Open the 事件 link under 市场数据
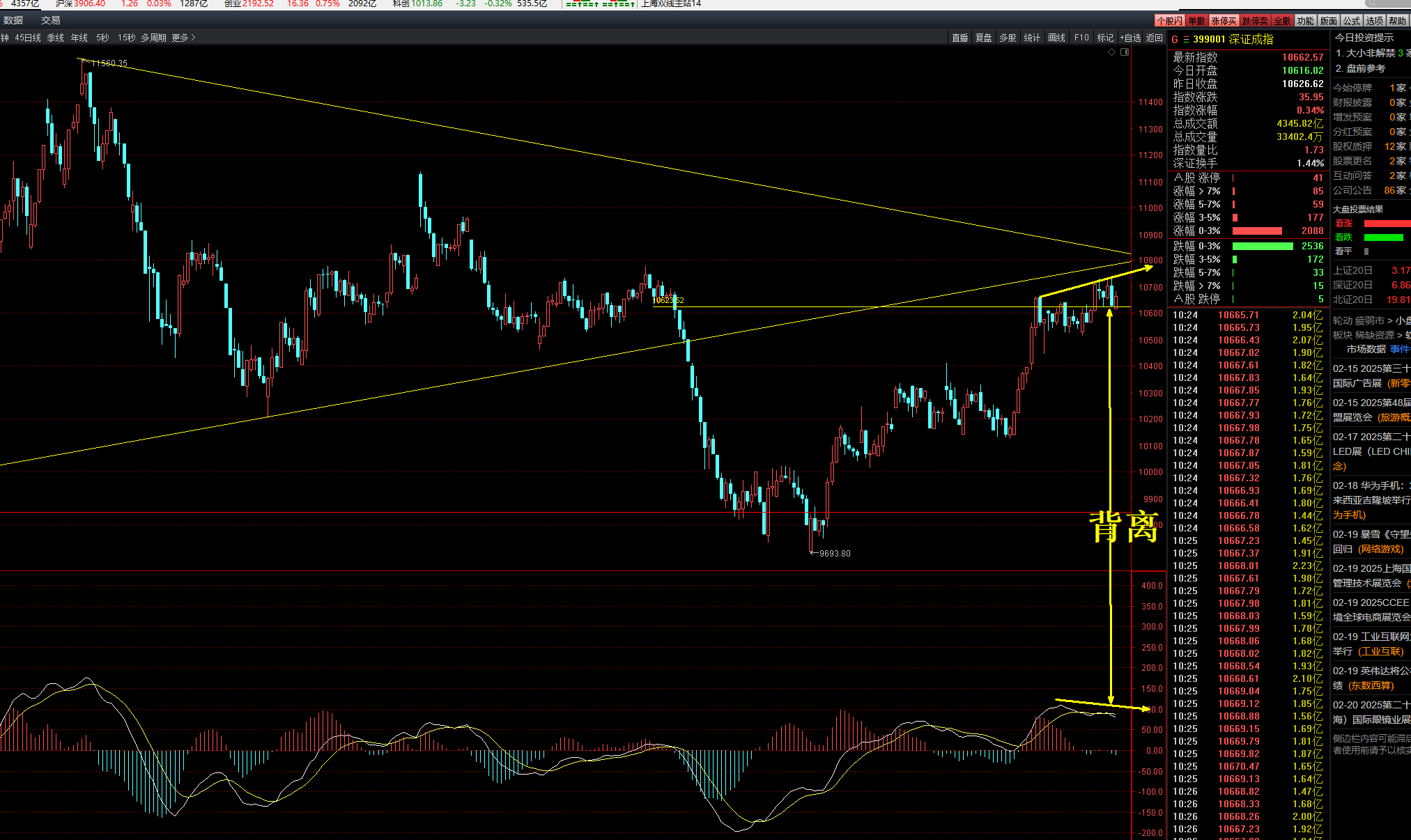Image resolution: width=1411 pixels, height=840 pixels. 1399,349
